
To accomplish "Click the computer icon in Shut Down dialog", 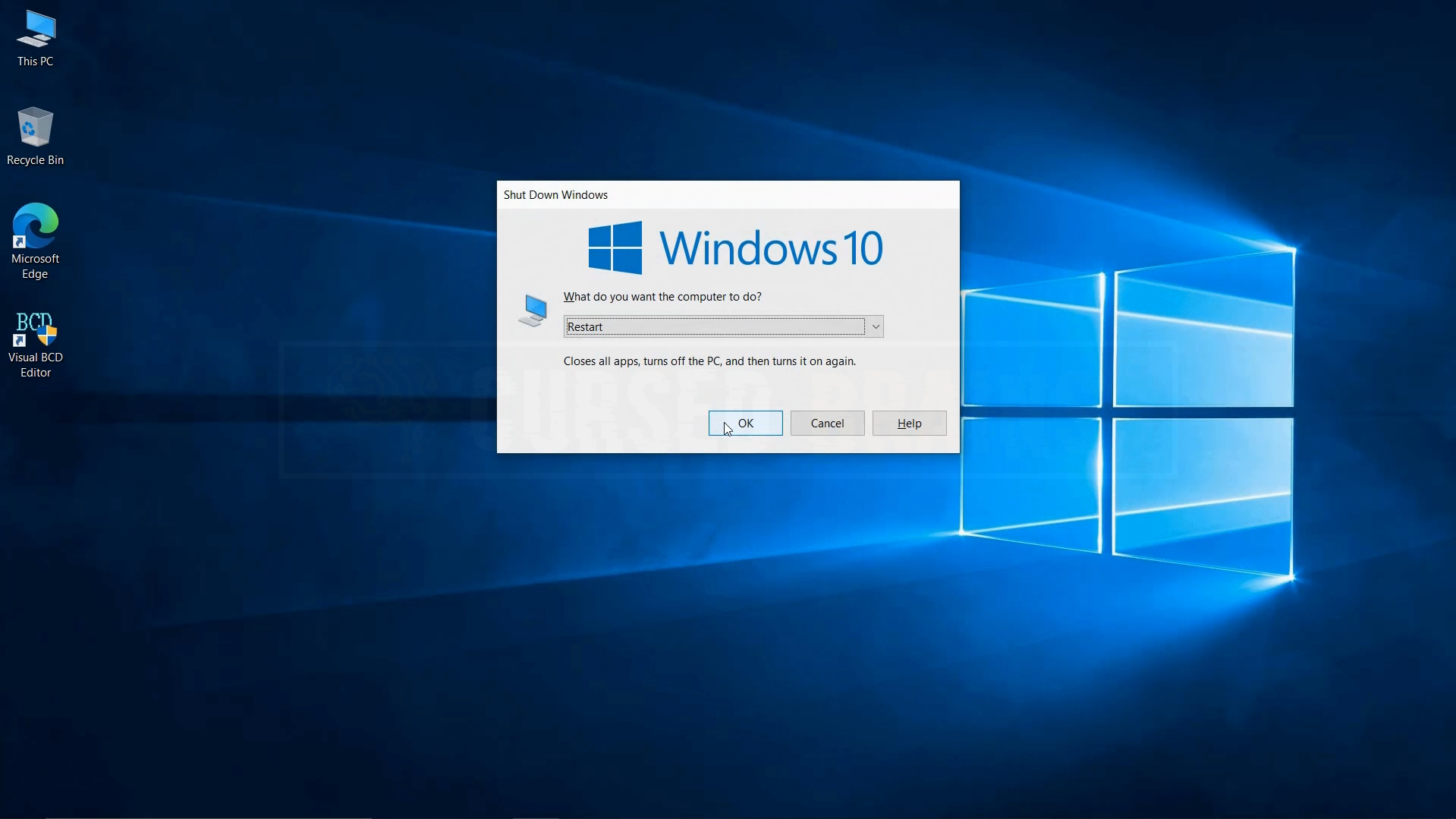I will click(533, 310).
